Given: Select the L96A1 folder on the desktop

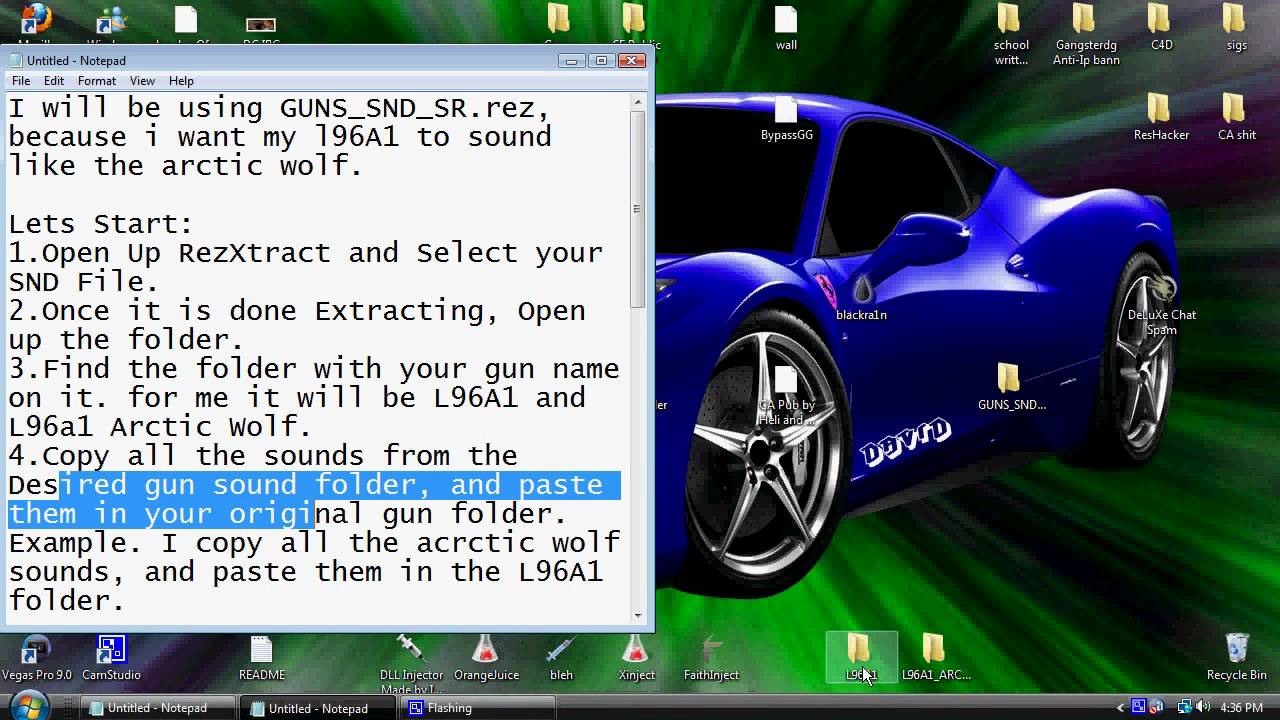Looking at the screenshot, I should point(861,657).
